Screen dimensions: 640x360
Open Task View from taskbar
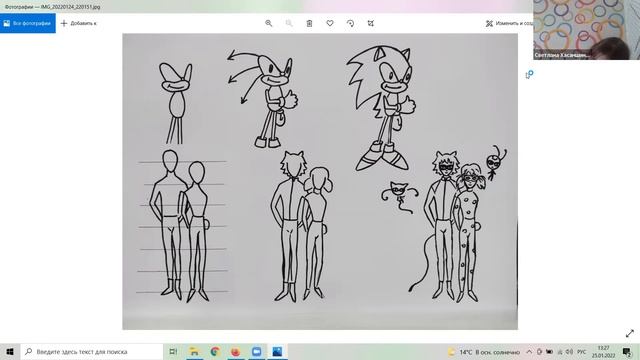click(x=173, y=351)
